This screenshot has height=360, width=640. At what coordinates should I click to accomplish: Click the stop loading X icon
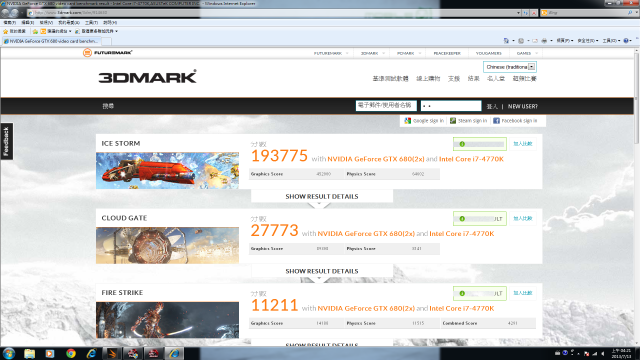pos(533,13)
